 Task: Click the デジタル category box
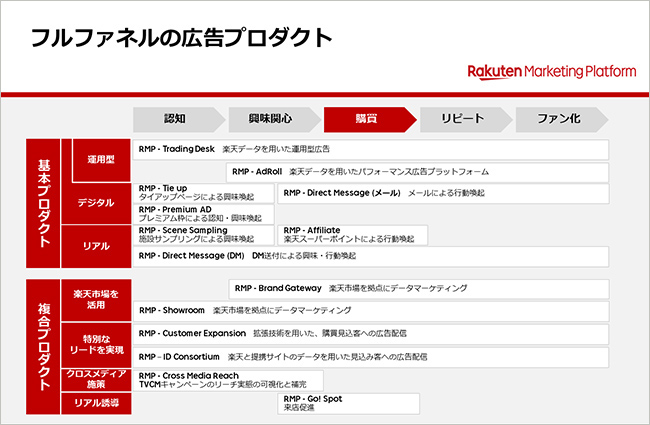(x=96, y=203)
